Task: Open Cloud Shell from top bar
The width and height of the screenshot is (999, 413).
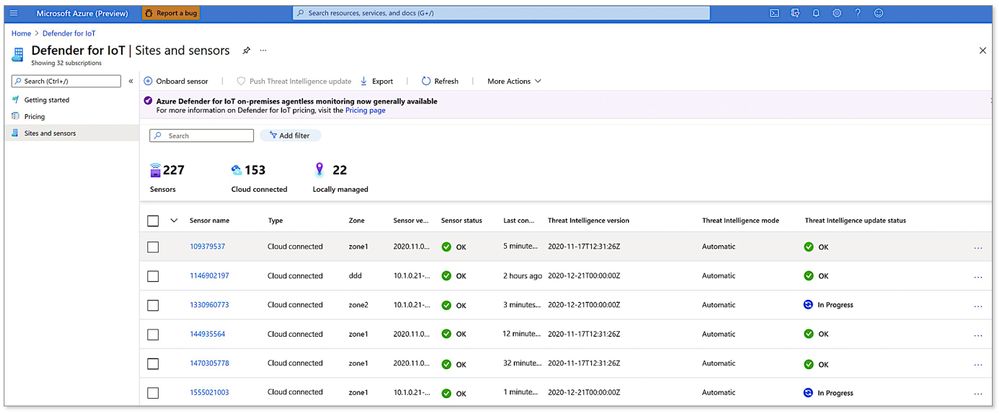Action: tap(774, 13)
